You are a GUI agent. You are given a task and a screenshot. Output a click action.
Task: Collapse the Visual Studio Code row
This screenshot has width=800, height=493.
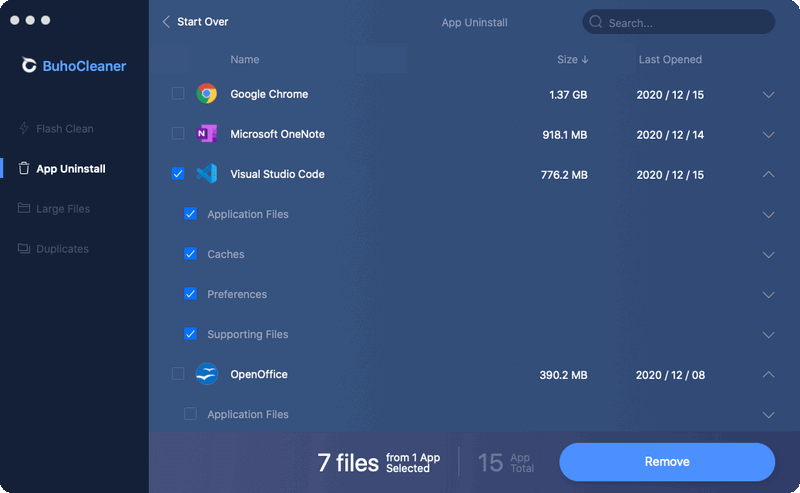pos(768,175)
